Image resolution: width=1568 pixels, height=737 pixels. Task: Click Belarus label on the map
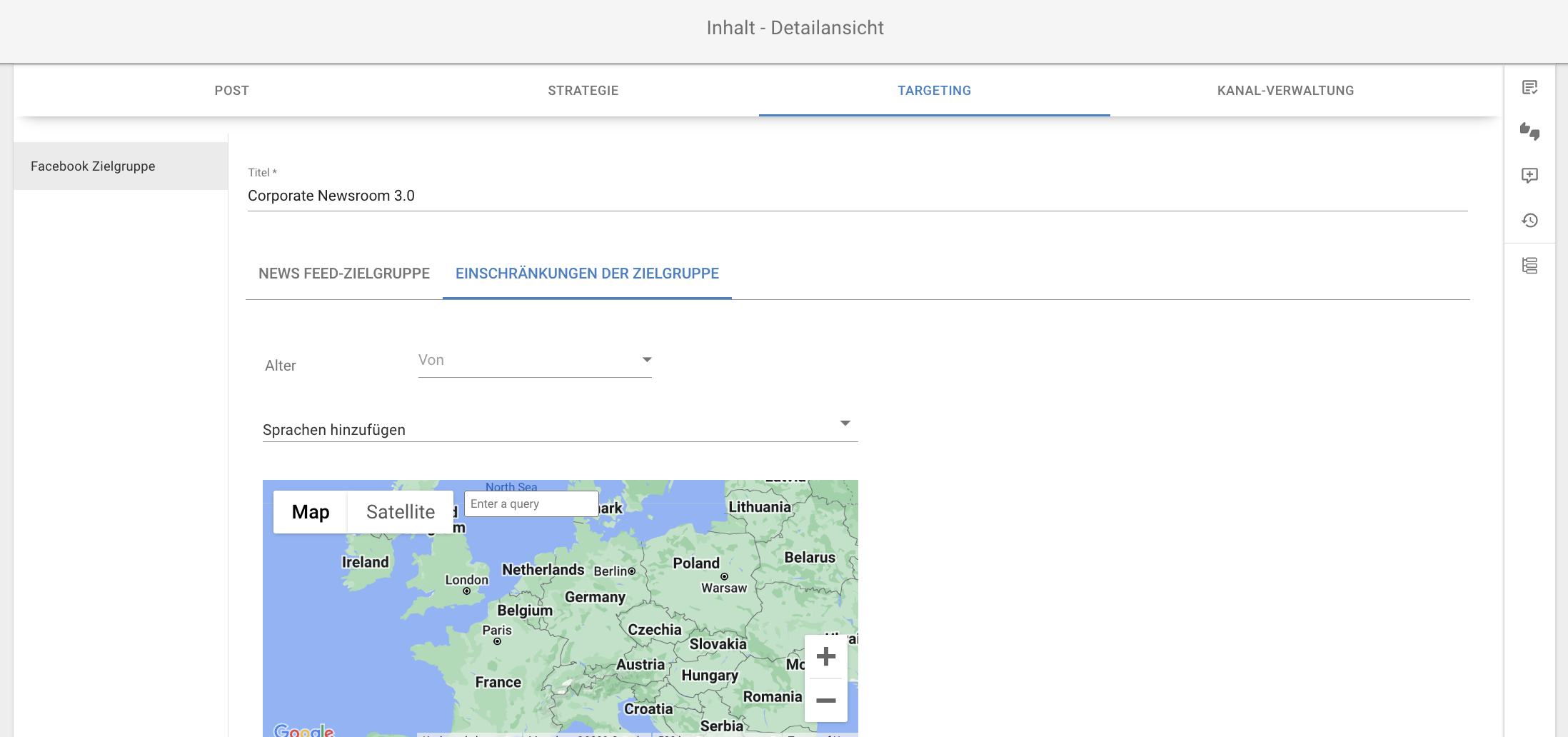810,558
